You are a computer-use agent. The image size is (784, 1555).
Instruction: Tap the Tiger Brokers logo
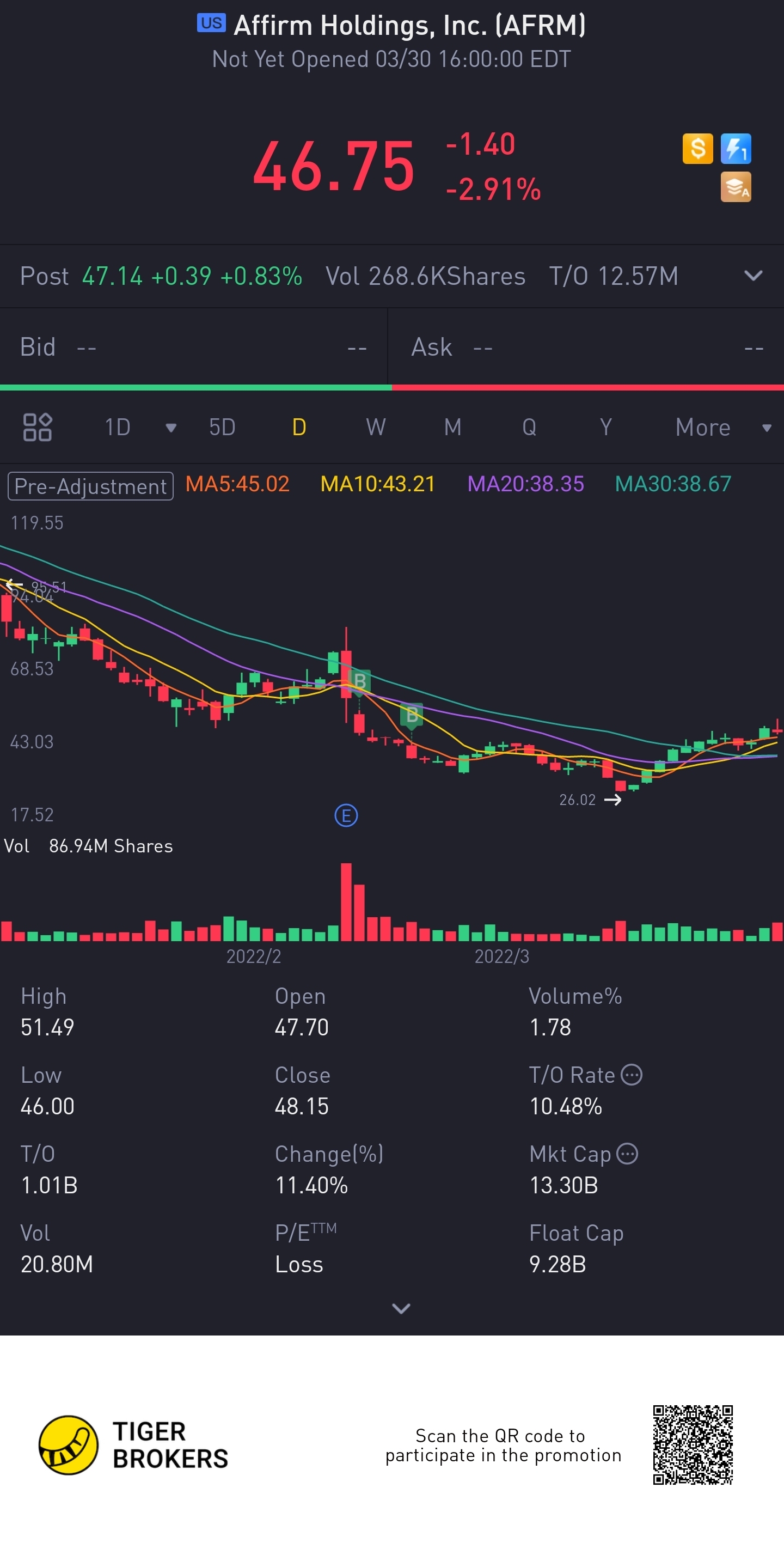click(x=133, y=1445)
